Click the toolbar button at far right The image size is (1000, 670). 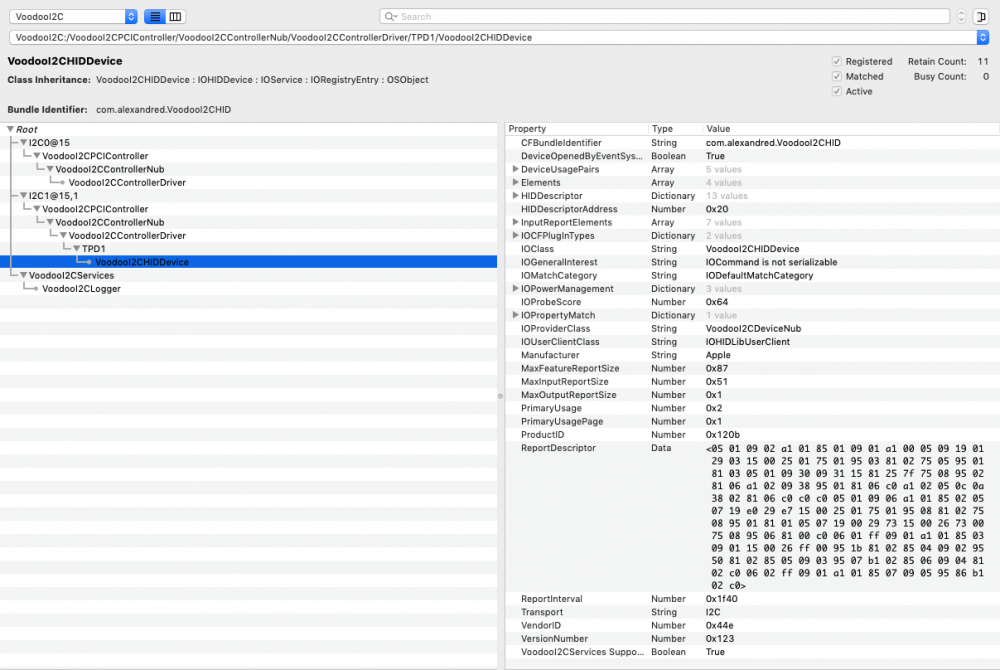click(x=981, y=17)
